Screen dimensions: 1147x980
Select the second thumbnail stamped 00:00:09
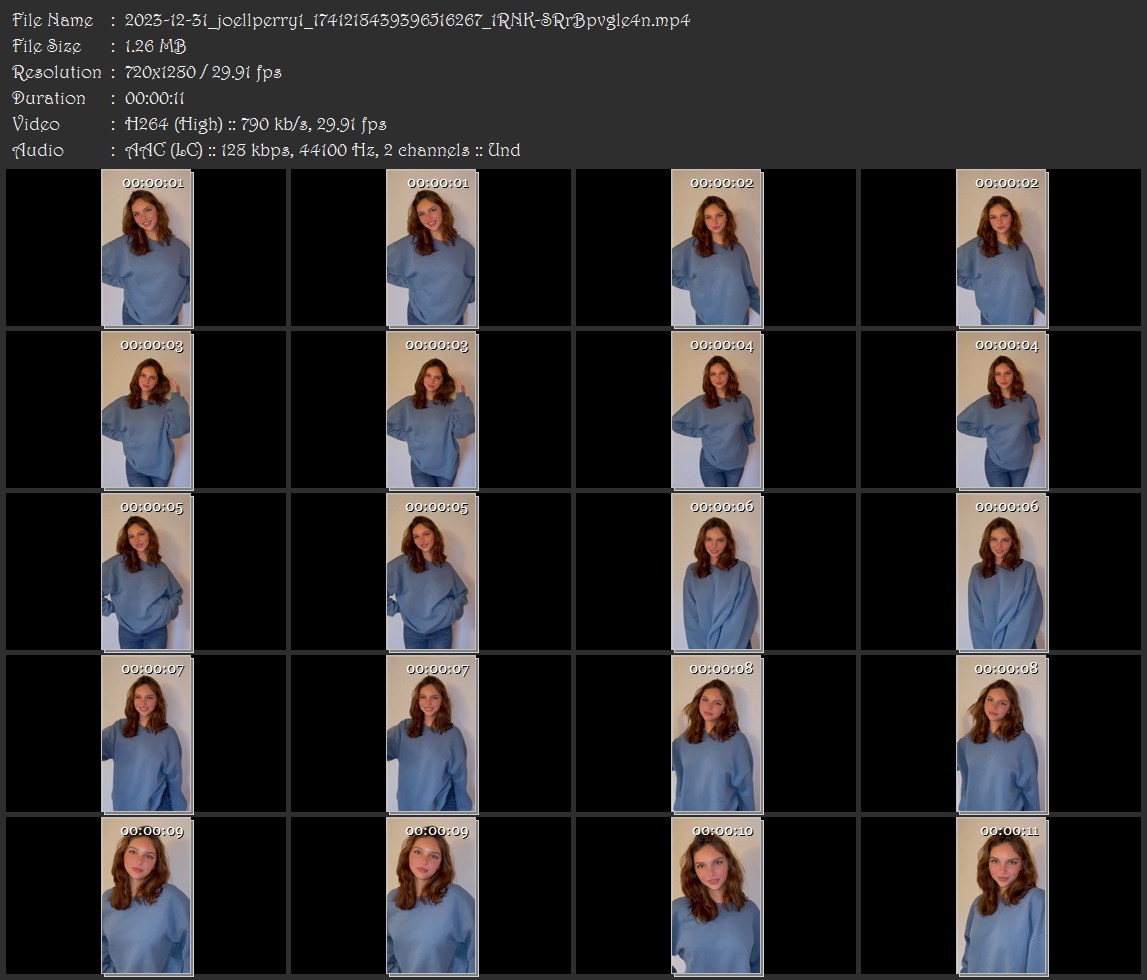coord(432,897)
